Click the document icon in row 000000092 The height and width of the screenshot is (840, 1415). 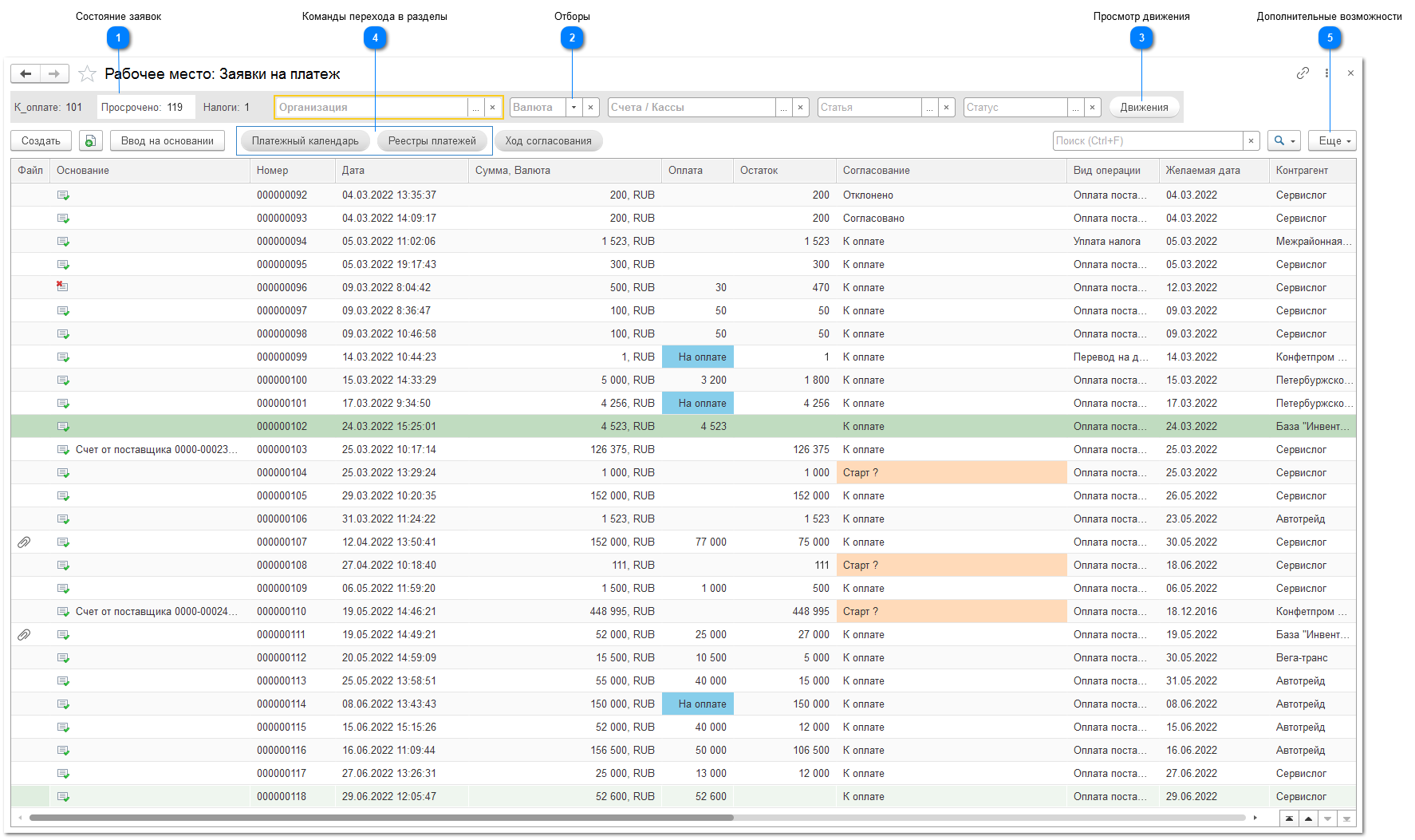click(63, 195)
